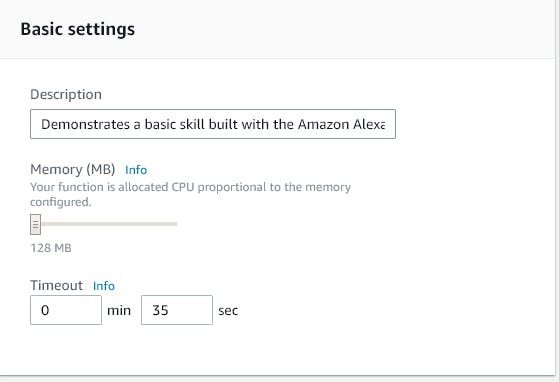Click the CPU proportional helper text

[190, 194]
